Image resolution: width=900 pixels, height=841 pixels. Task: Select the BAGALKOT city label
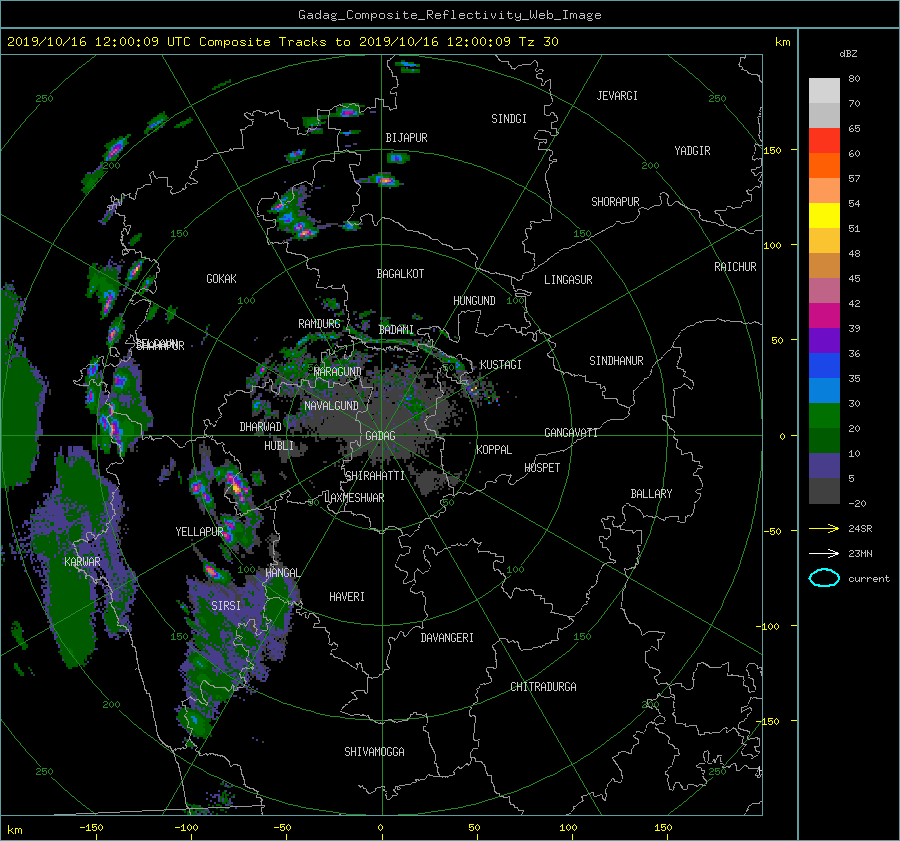(x=400, y=274)
